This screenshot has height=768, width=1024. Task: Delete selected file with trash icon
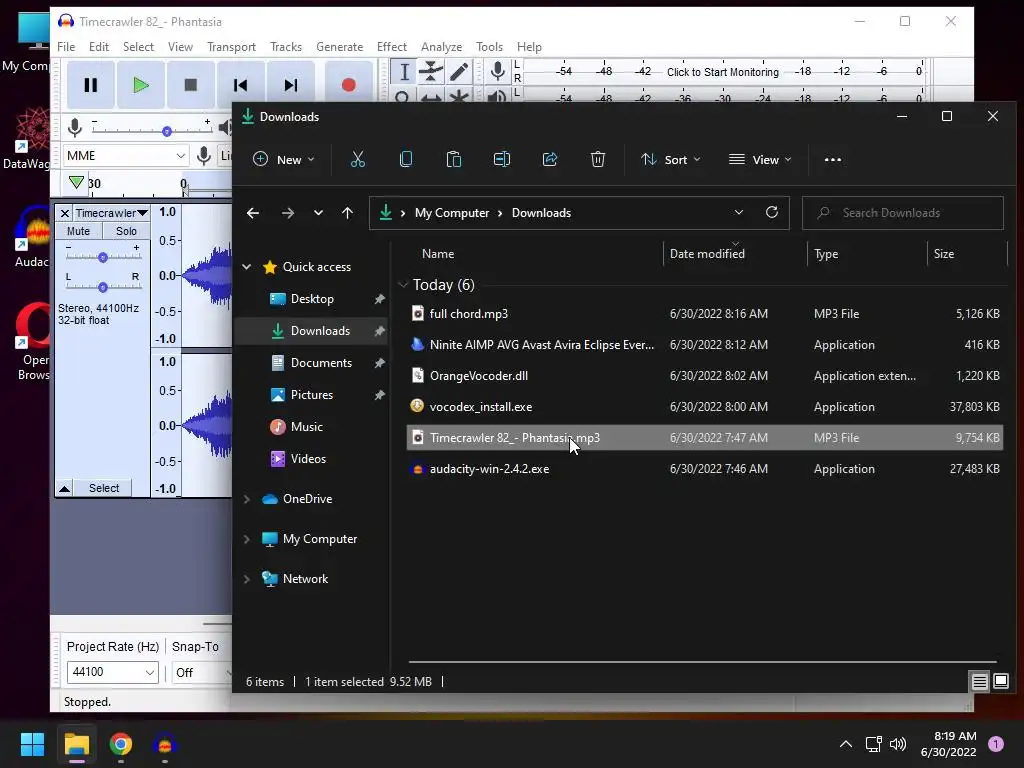click(x=598, y=159)
